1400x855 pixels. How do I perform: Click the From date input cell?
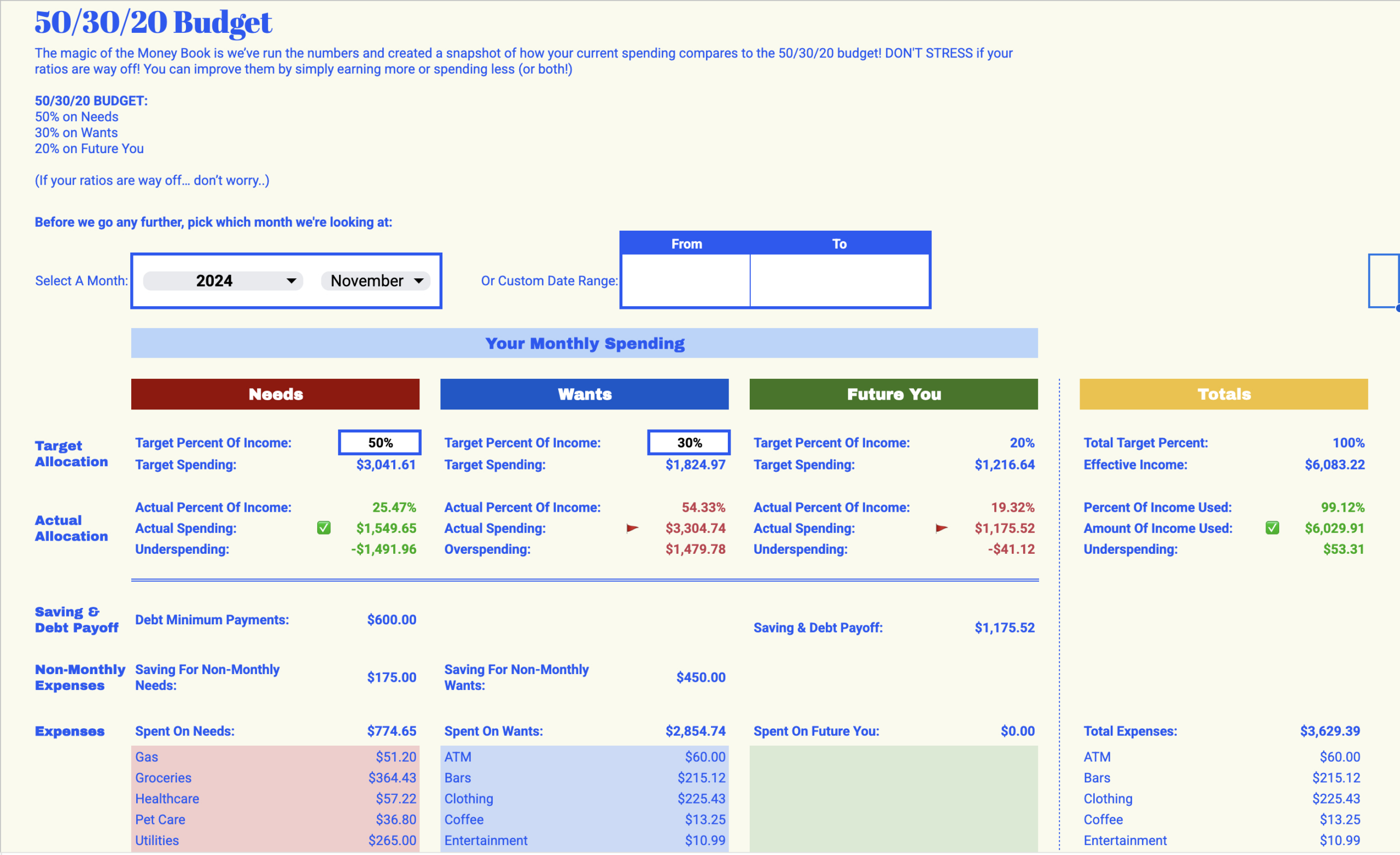(x=686, y=280)
